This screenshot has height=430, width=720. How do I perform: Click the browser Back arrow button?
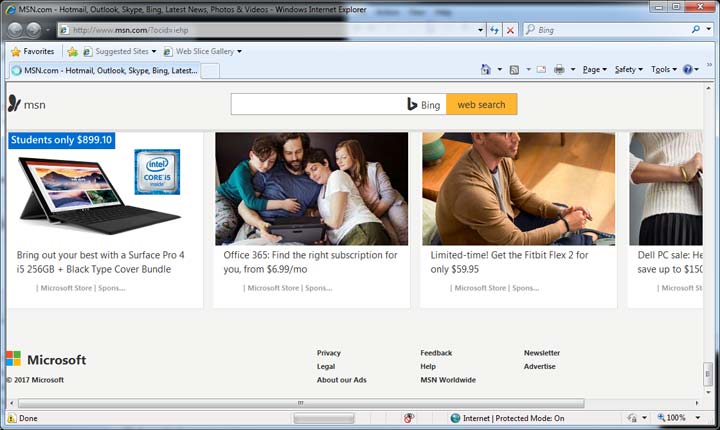coord(15,30)
